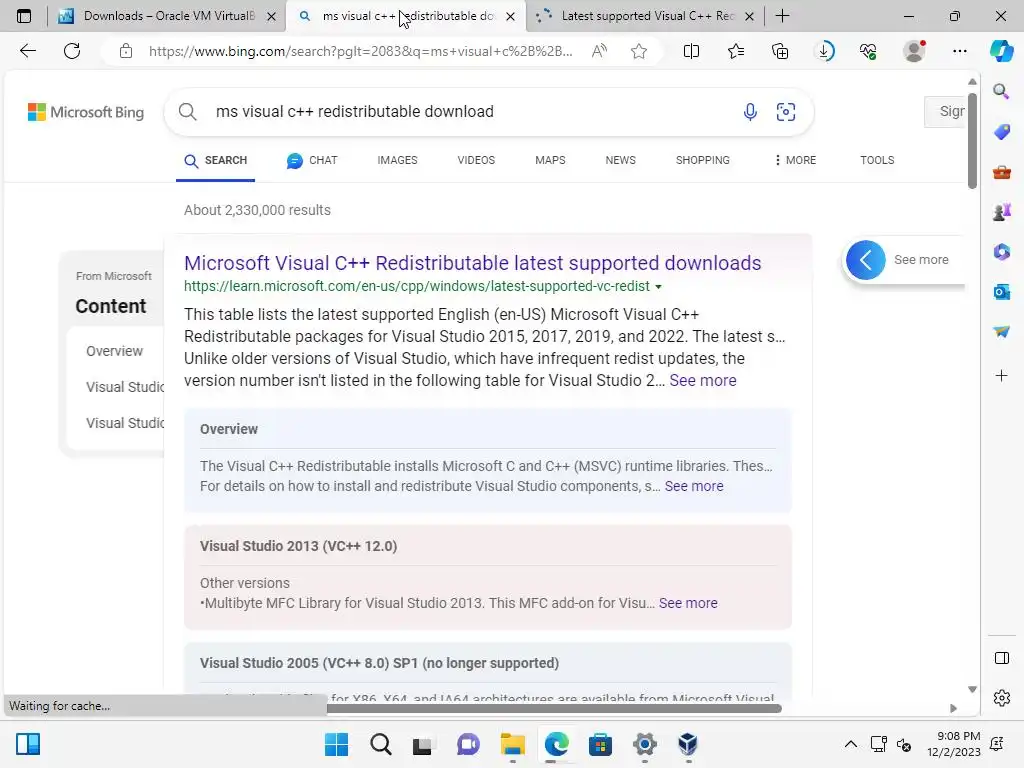Open the TOOLS search filter
This screenshot has width=1024, height=768.
coord(877,161)
